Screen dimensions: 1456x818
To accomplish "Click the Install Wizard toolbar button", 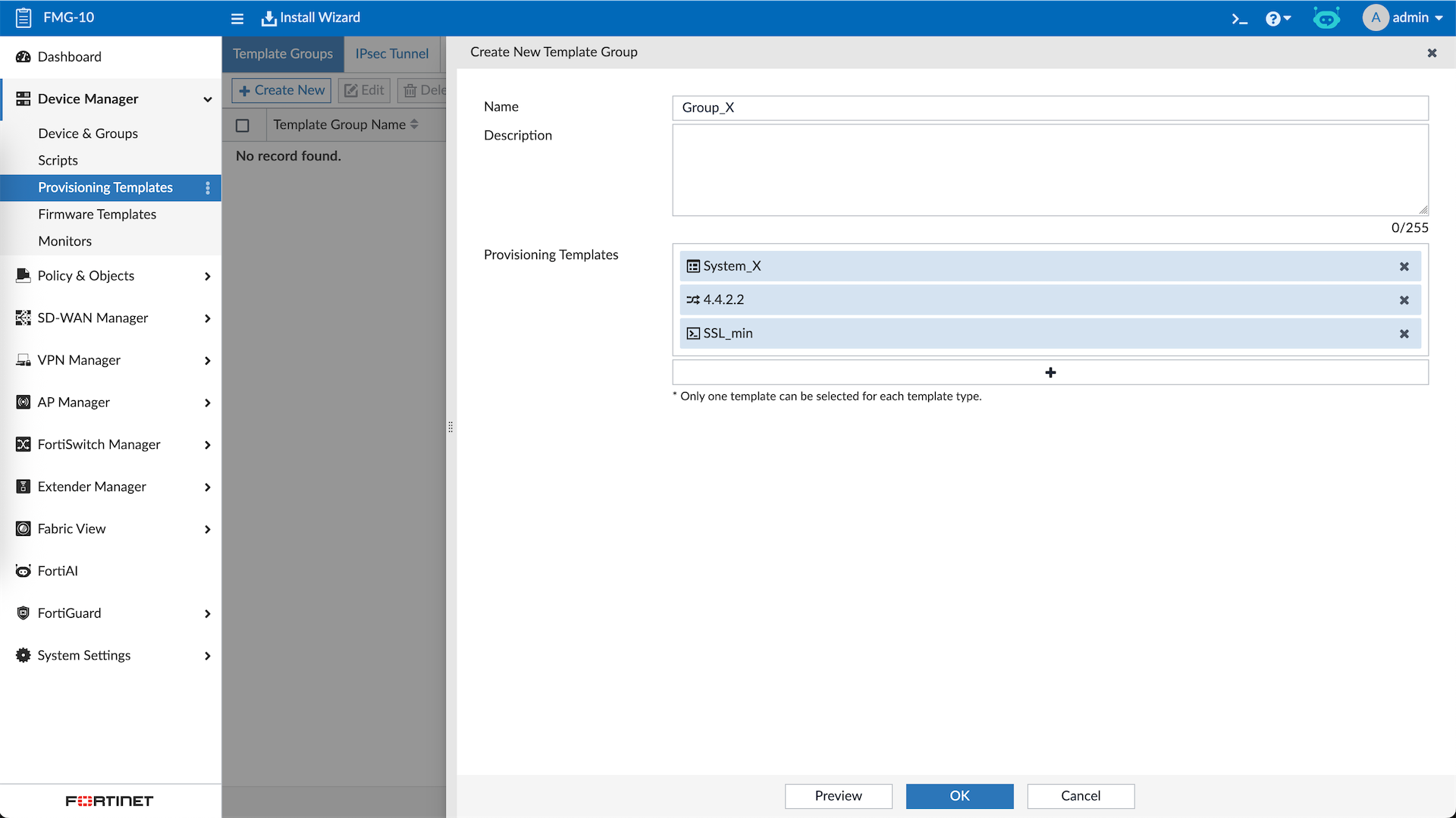I will pyautogui.click(x=311, y=18).
